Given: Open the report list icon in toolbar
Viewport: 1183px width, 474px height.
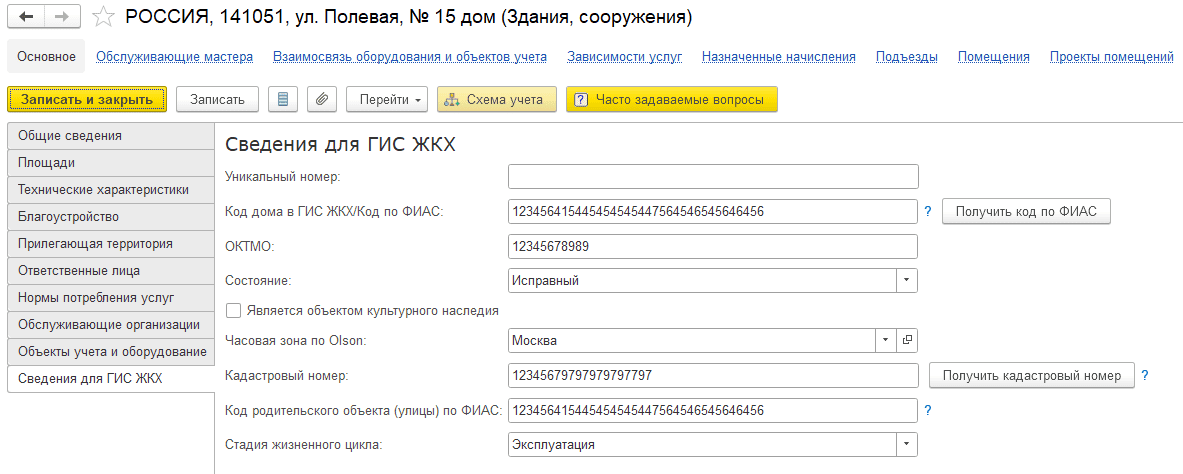Looking at the screenshot, I should click(x=283, y=99).
